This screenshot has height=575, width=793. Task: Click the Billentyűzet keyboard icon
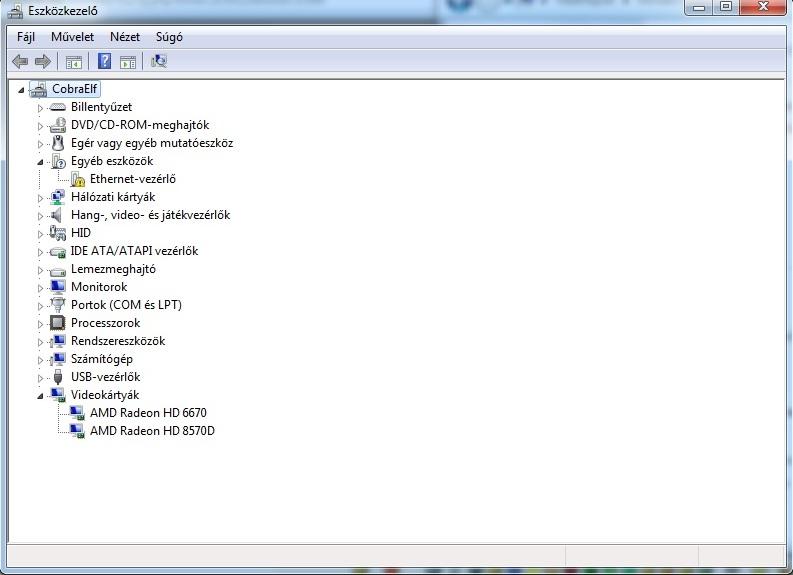click(x=58, y=107)
